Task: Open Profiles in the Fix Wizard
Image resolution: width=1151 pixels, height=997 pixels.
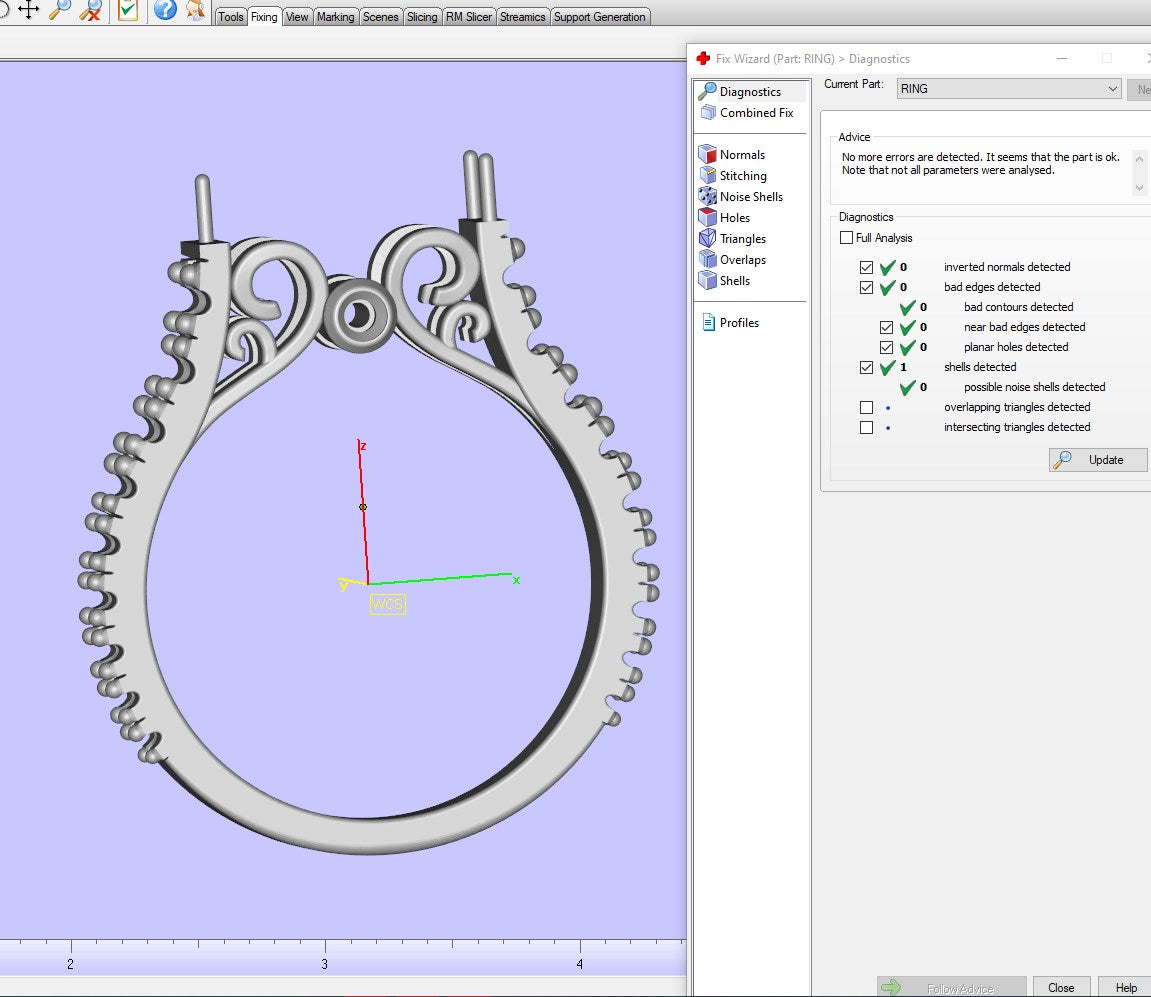Action: tap(738, 323)
